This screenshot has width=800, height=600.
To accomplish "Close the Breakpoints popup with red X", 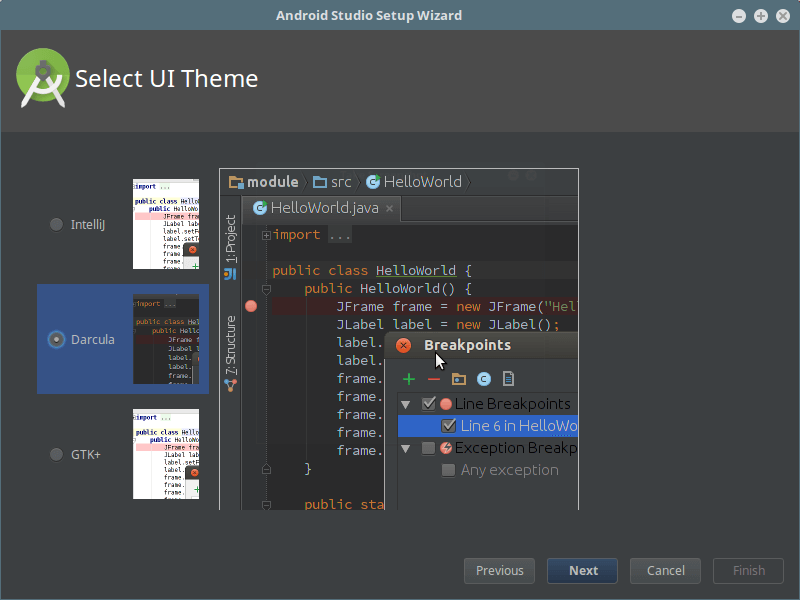I will [403, 346].
